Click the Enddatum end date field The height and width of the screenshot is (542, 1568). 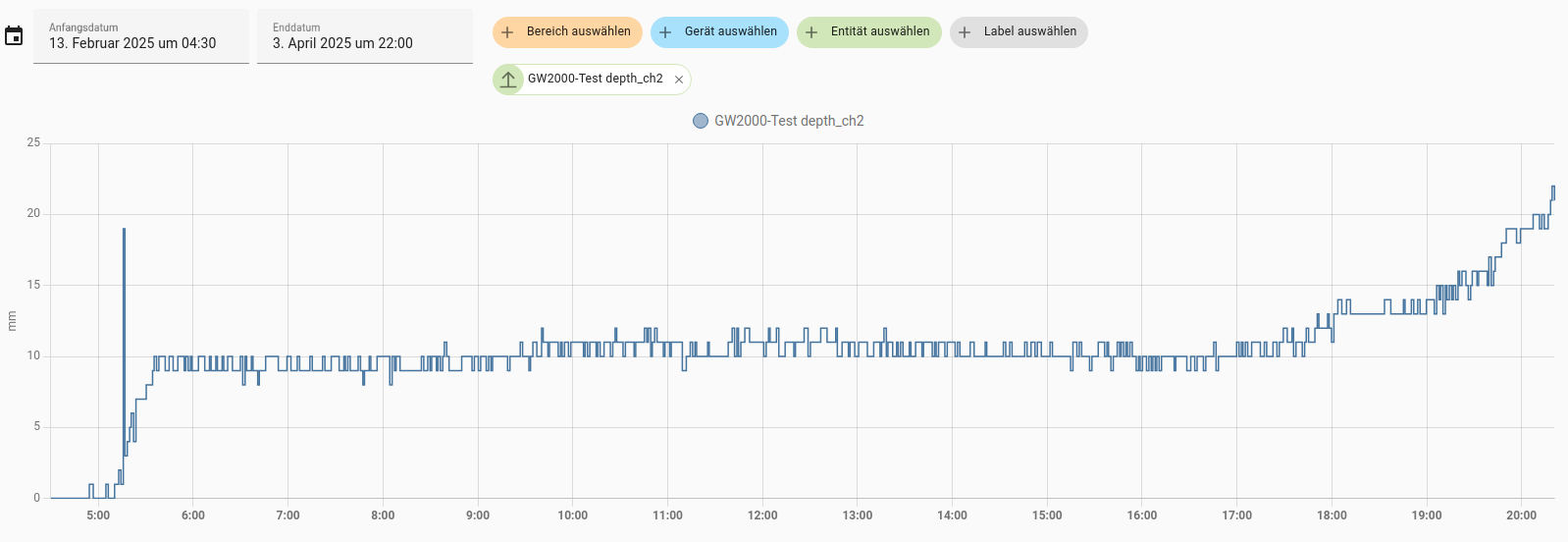[x=364, y=36]
